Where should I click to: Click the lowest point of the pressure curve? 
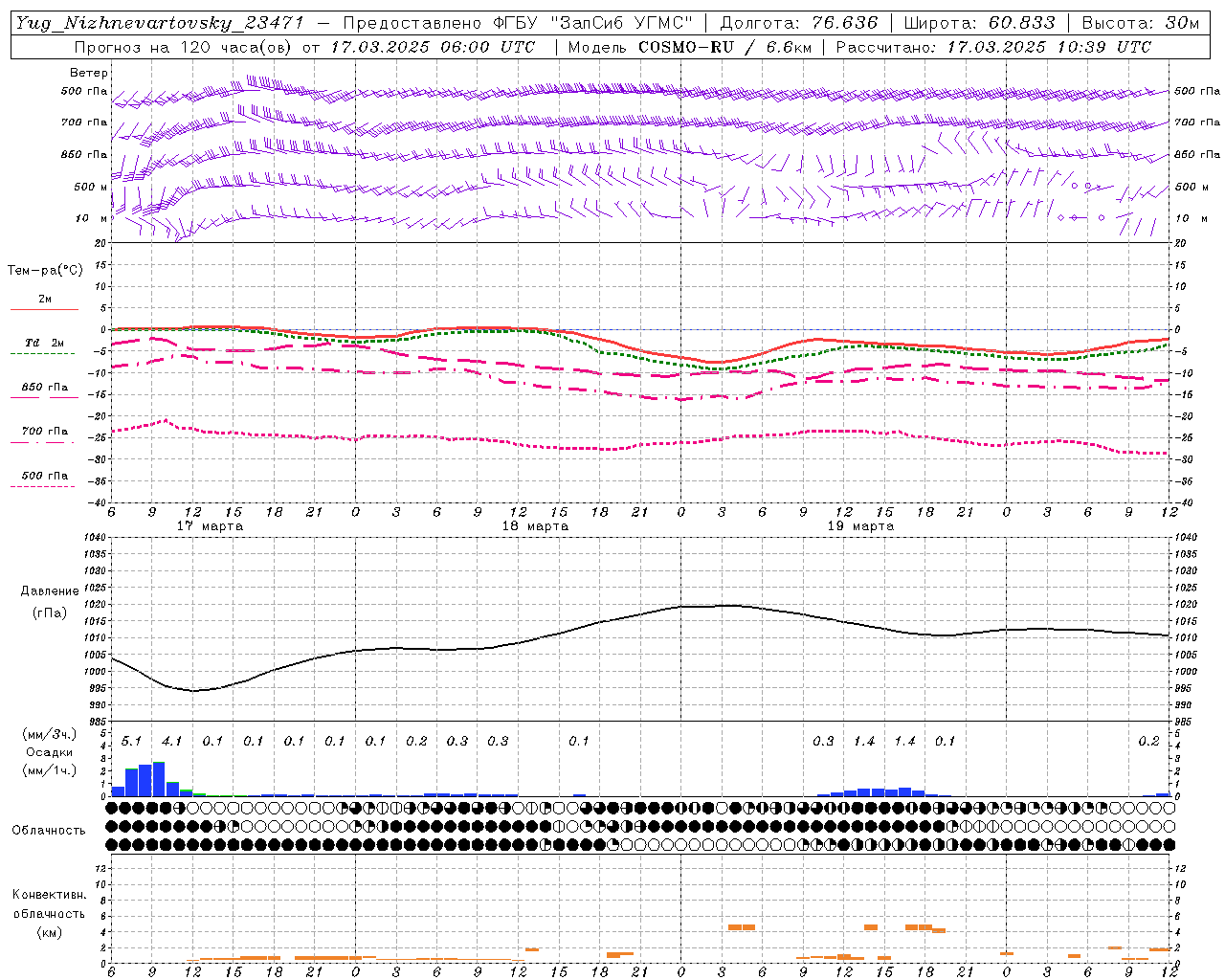point(194,690)
